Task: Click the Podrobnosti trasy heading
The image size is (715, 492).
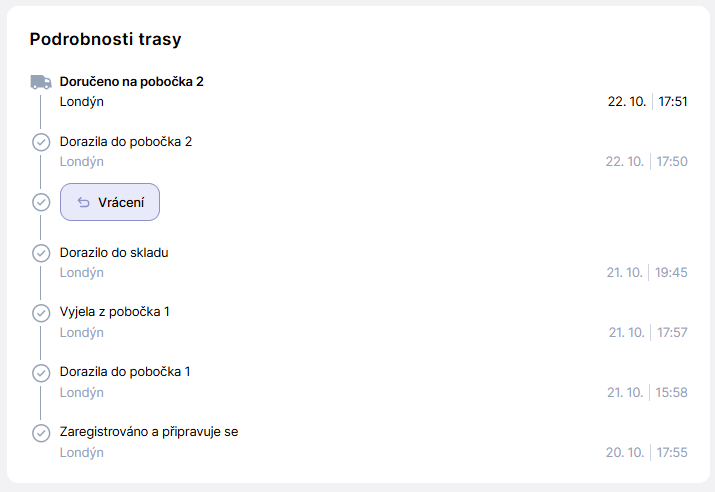Action: (105, 40)
